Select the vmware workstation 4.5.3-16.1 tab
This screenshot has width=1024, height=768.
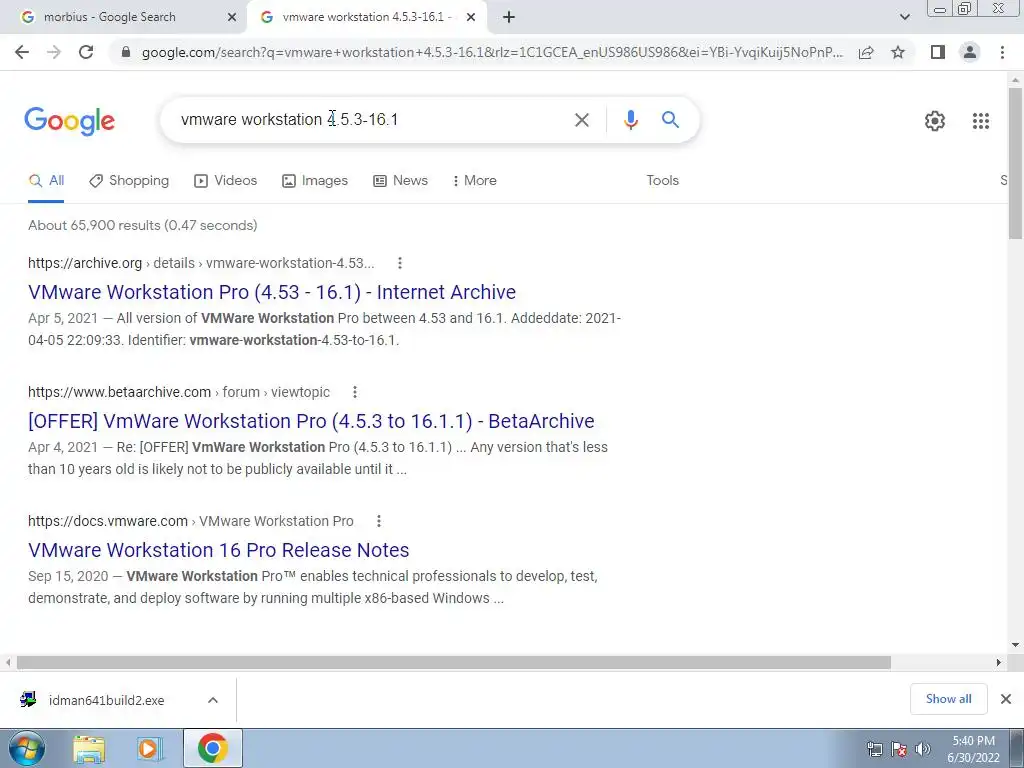pyautogui.click(x=366, y=17)
